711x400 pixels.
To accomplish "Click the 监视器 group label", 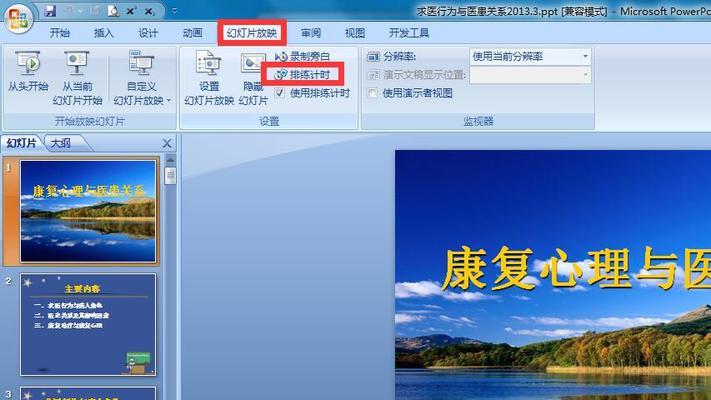I will [478, 121].
